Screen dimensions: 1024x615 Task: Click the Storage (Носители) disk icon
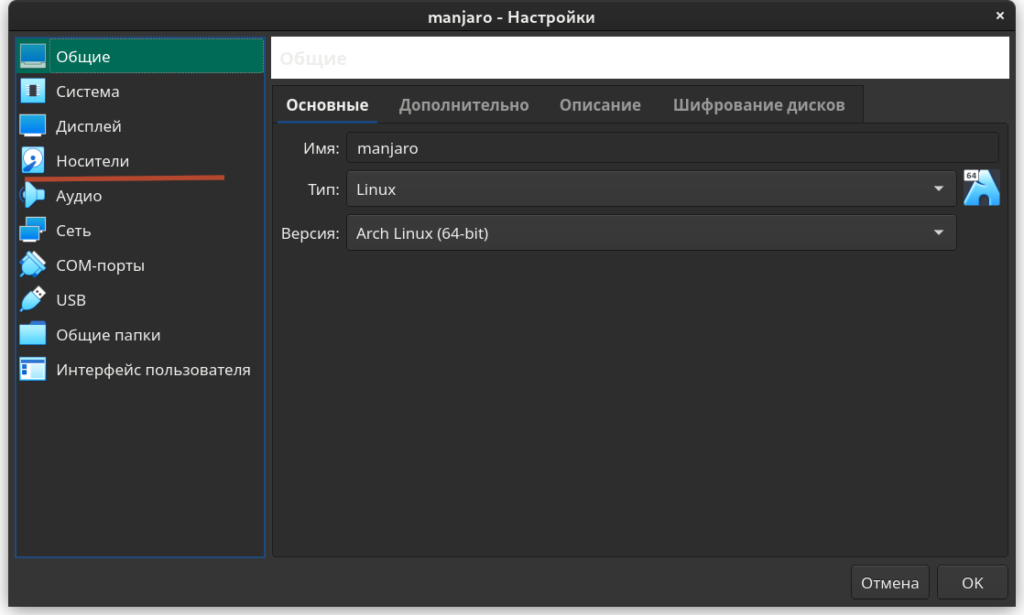(33, 160)
